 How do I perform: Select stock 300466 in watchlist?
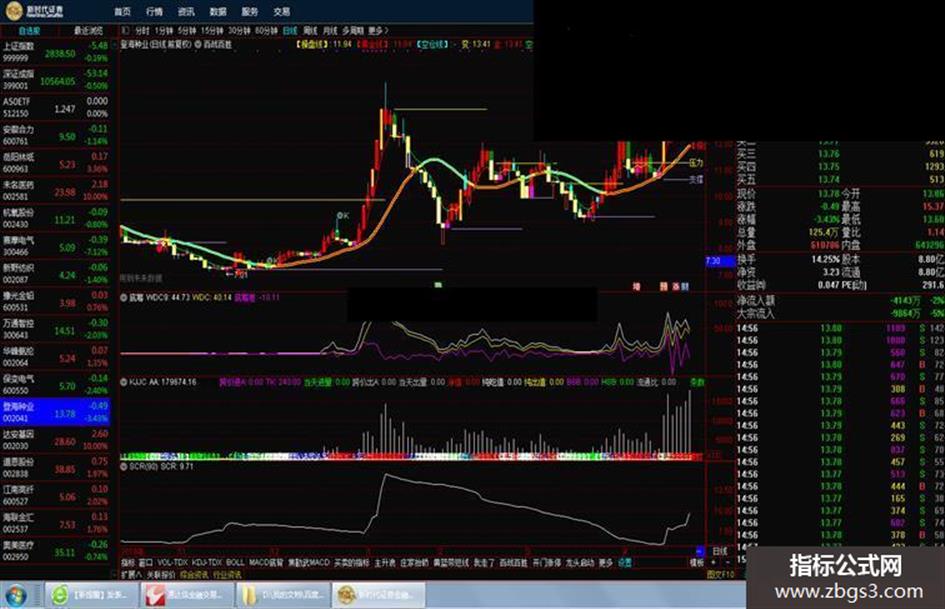55,246
